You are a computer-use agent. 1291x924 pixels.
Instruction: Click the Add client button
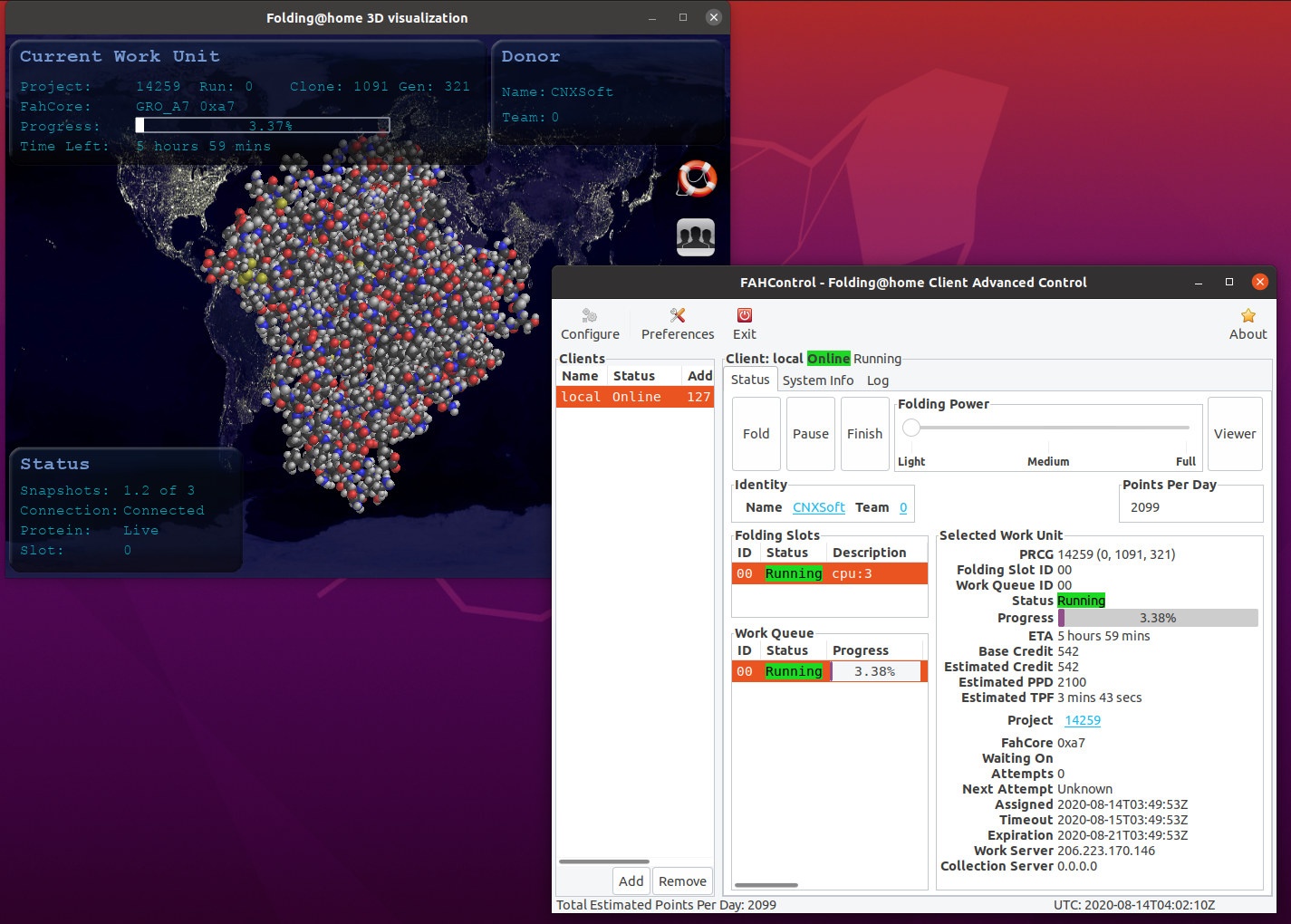(x=631, y=881)
